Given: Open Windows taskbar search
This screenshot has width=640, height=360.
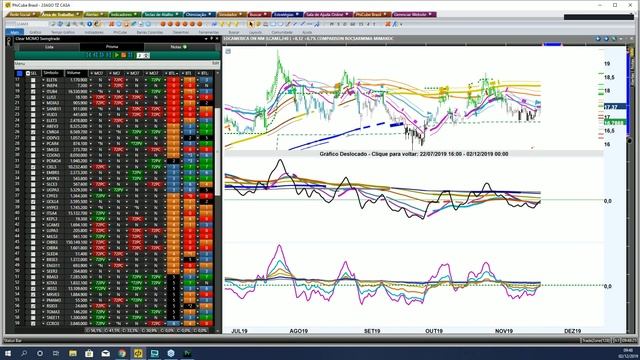Looking at the screenshot, I should point(24,353).
